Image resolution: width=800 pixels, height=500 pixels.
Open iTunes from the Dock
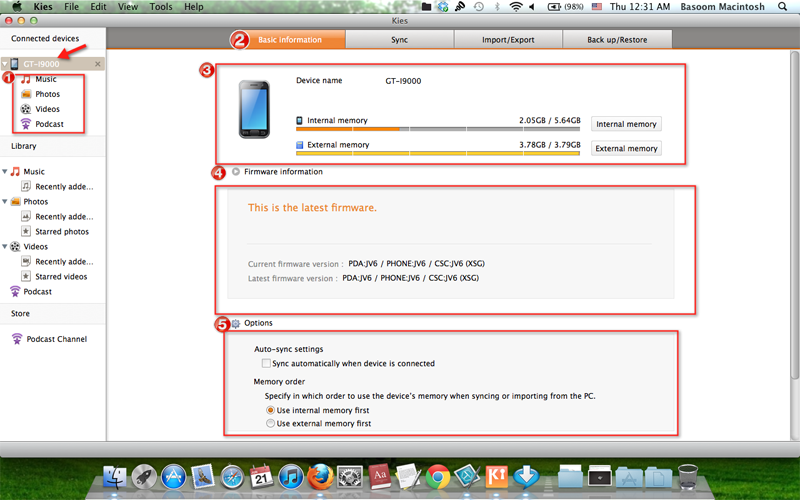[291, 478]
